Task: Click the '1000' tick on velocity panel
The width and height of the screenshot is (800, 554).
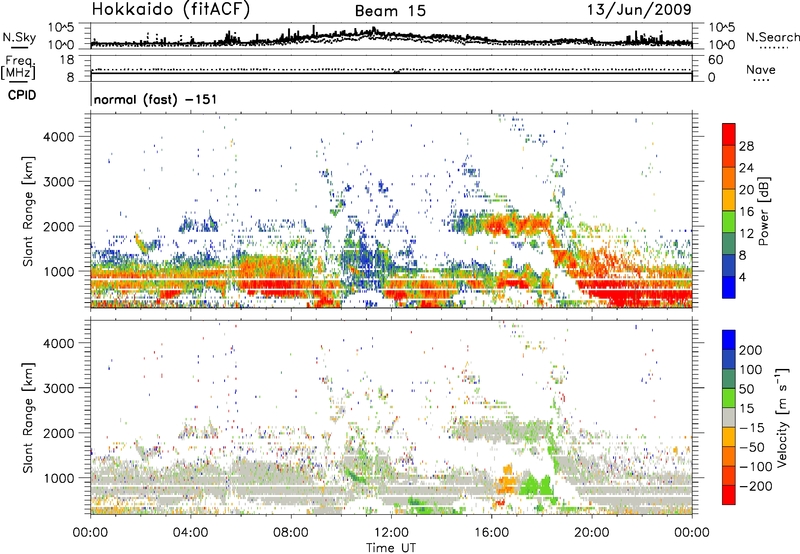Action: [59, 478]
